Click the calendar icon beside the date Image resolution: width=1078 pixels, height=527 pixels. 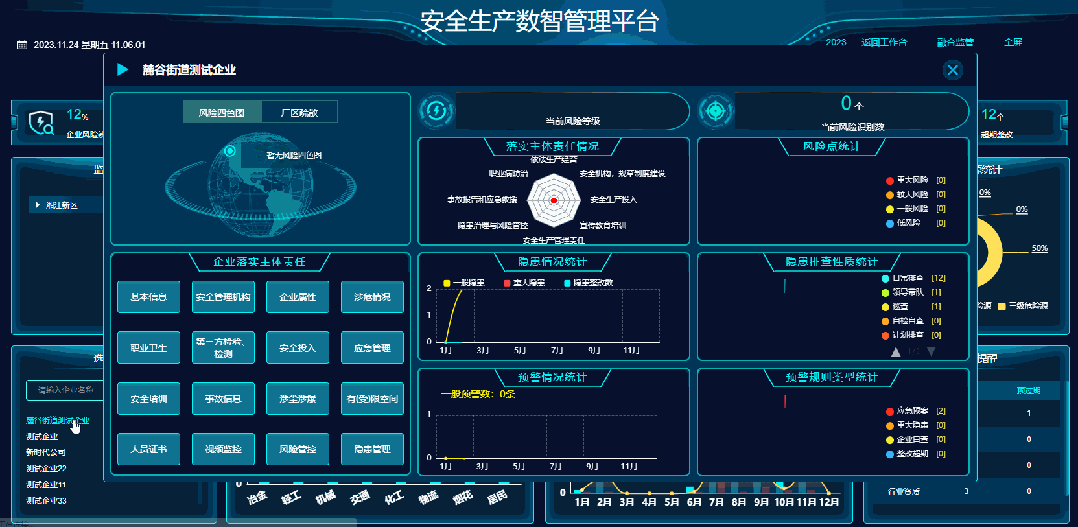coord(21,45)
